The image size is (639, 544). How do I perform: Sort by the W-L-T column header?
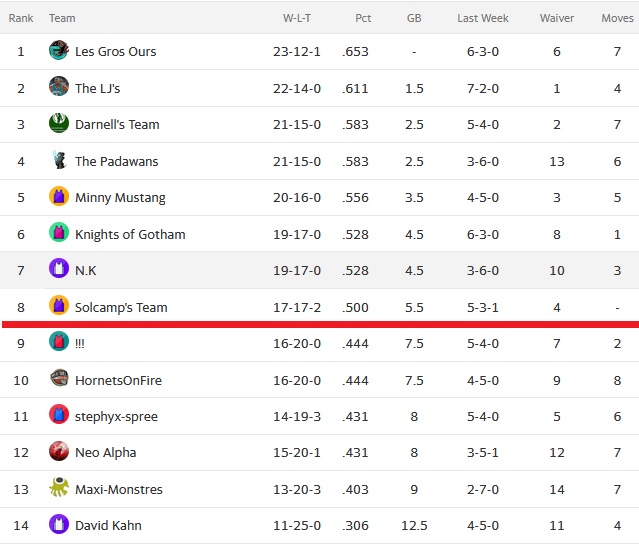click(x=297, y=18)
